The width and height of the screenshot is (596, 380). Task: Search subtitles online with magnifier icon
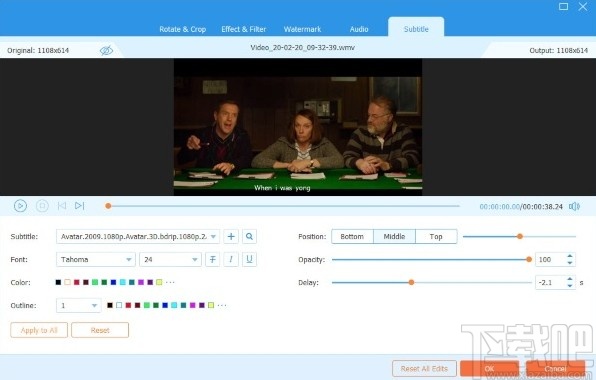[x=249, y=236]
